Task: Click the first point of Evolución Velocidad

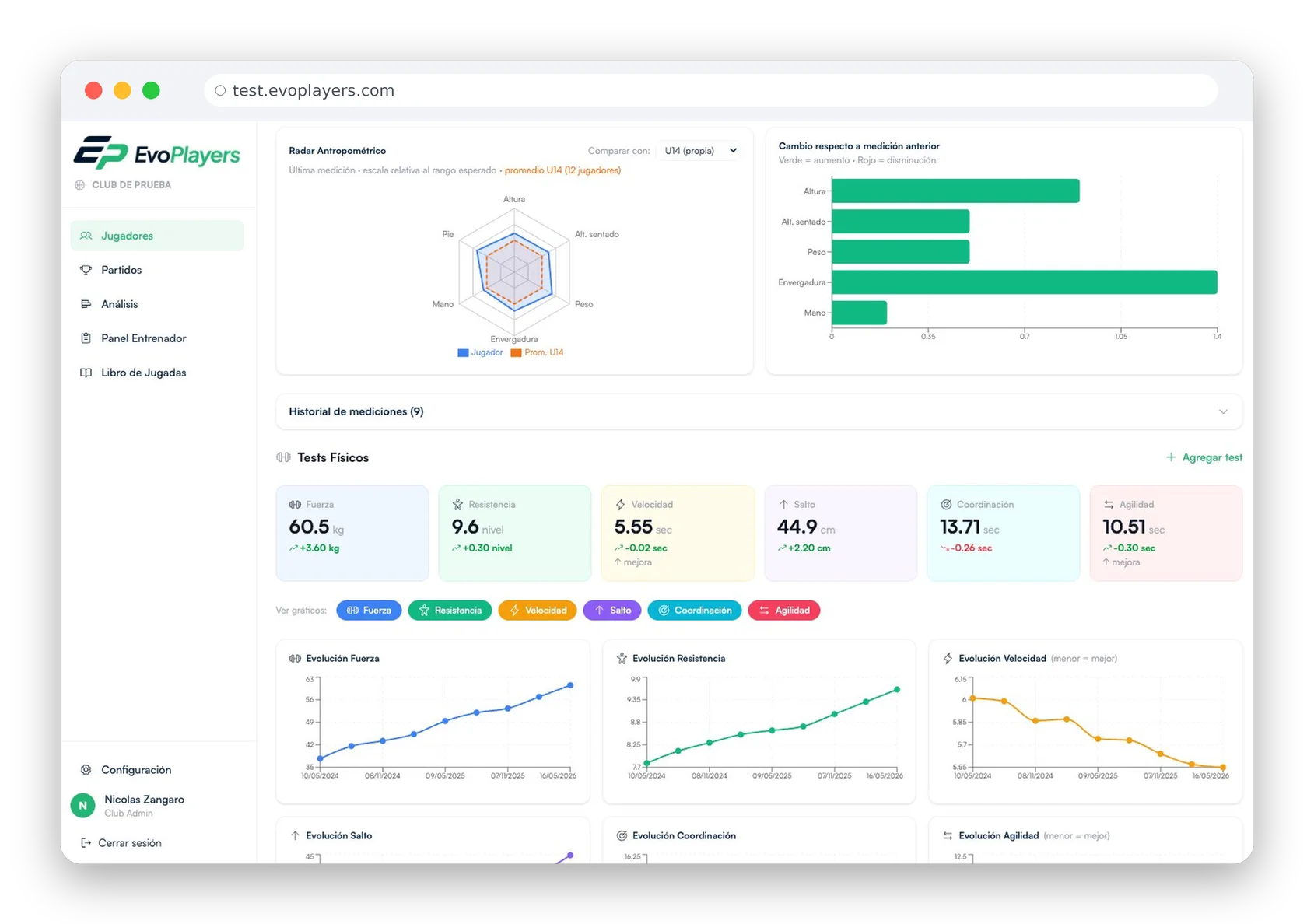Action: (x=972, y=698)
